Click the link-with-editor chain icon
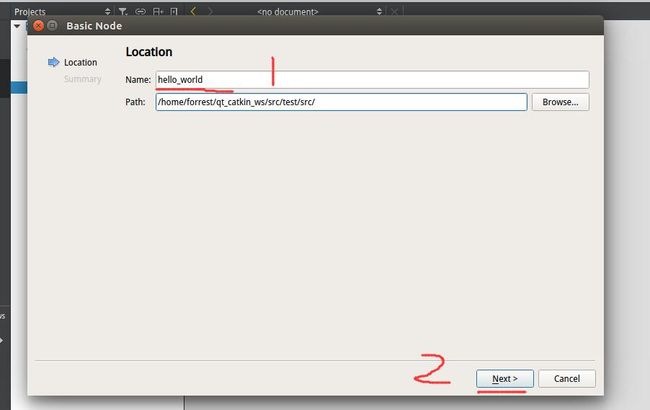 pyautogui.click(x=140, y=11)
